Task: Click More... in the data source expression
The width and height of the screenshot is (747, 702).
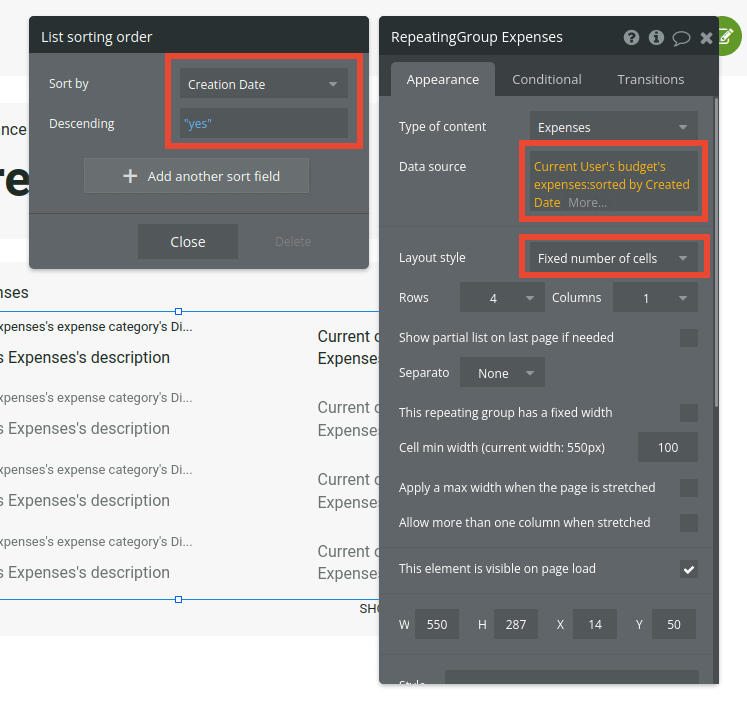Action: coord(587,203)
